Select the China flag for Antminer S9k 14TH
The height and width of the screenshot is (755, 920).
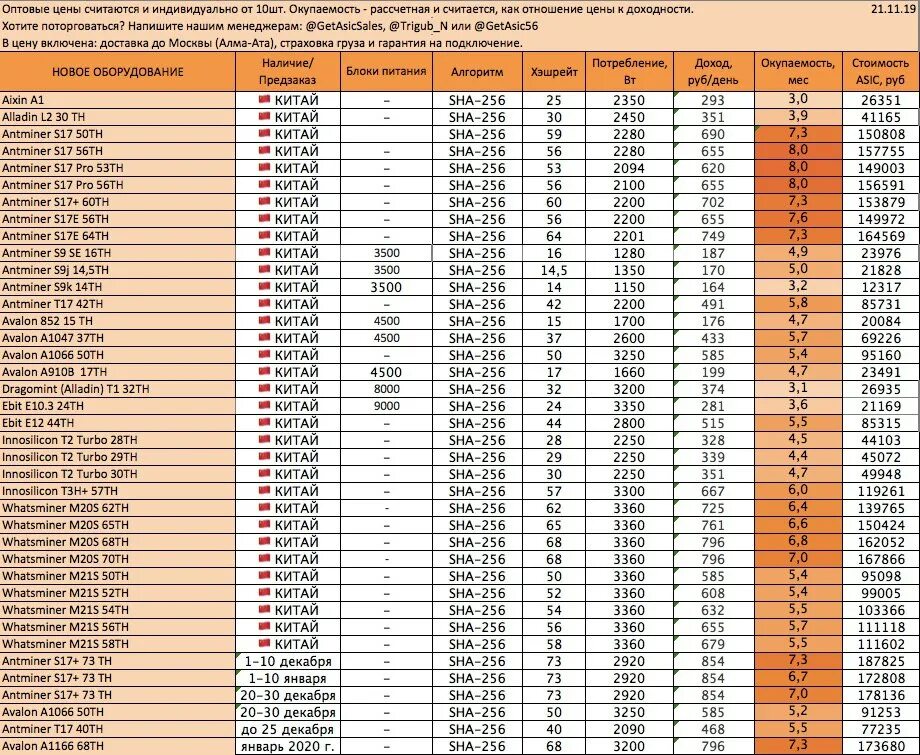(265, 285)
